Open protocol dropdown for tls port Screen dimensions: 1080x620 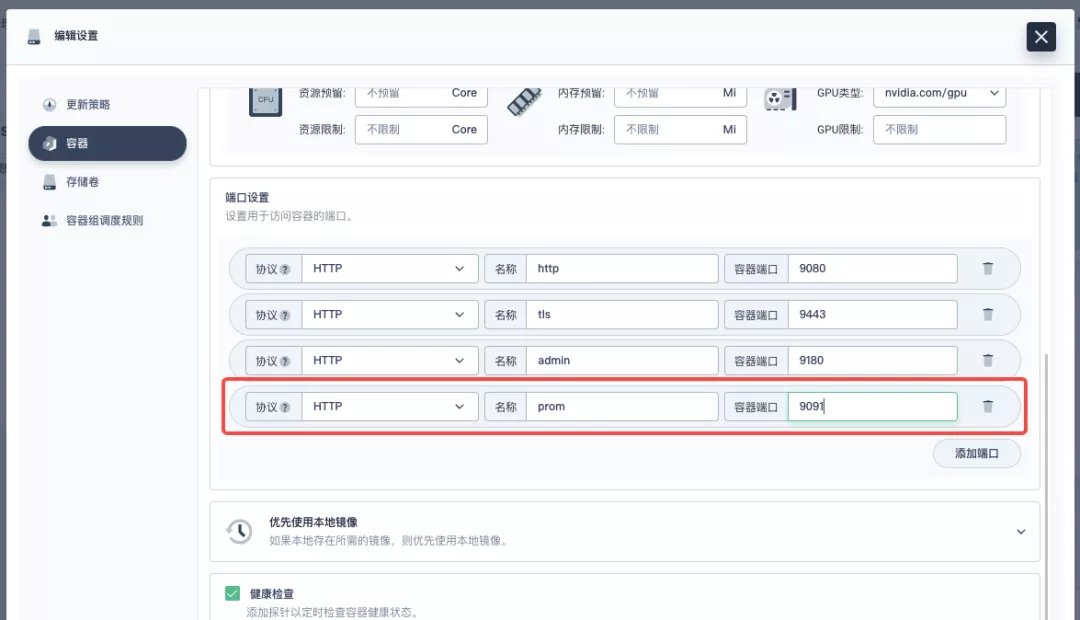tap(390, 315)
